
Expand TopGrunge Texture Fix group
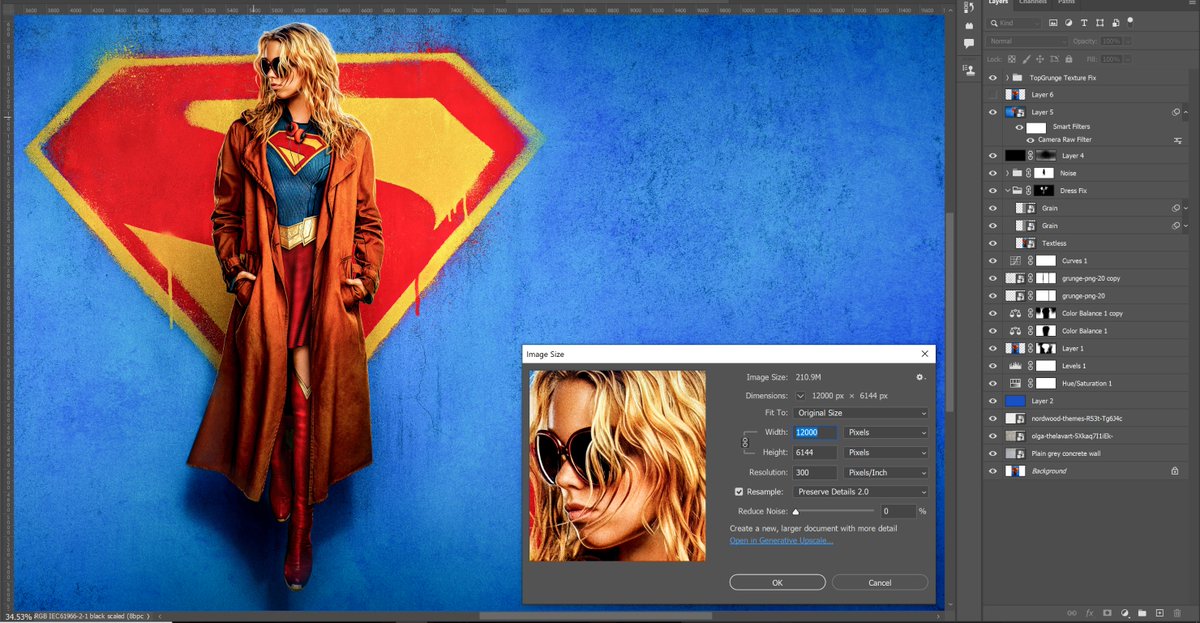tap(1007, 77)
